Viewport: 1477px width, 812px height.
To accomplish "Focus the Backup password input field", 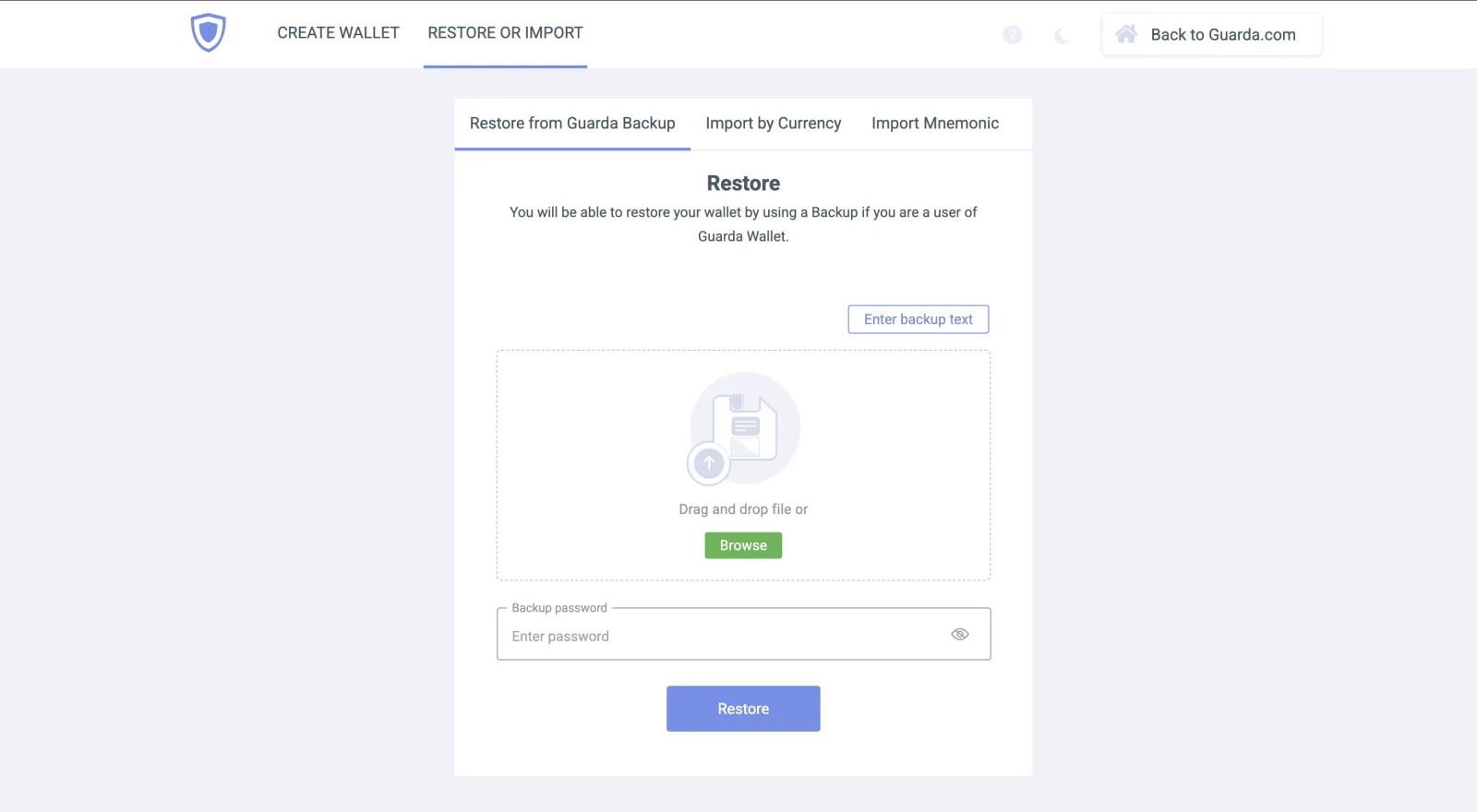I will [x=743, y=634].
